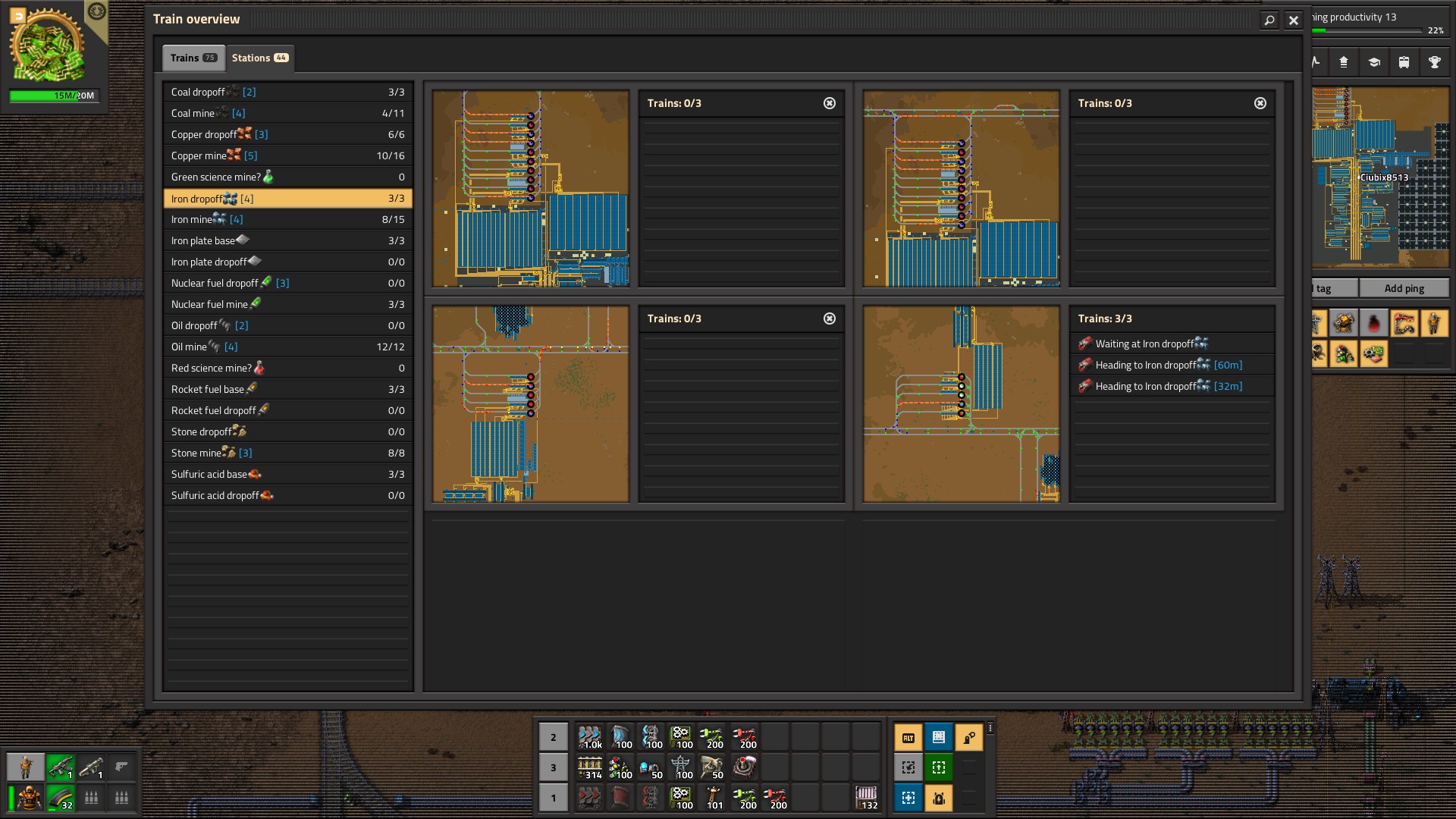Open top-left Iron dropoff station map preview

(x=531, y=189)
